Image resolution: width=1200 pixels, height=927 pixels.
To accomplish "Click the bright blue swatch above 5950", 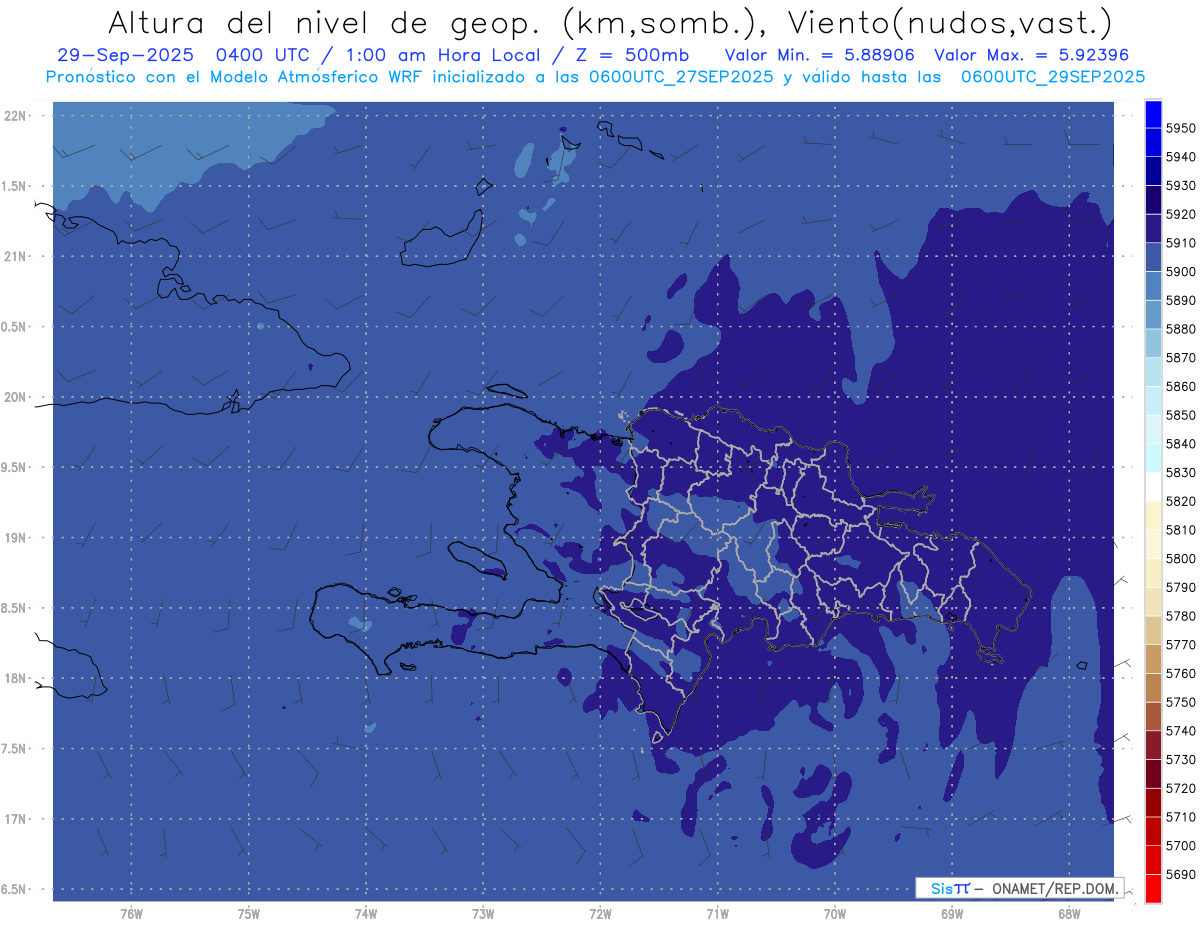I will [x=1153, y=114].
